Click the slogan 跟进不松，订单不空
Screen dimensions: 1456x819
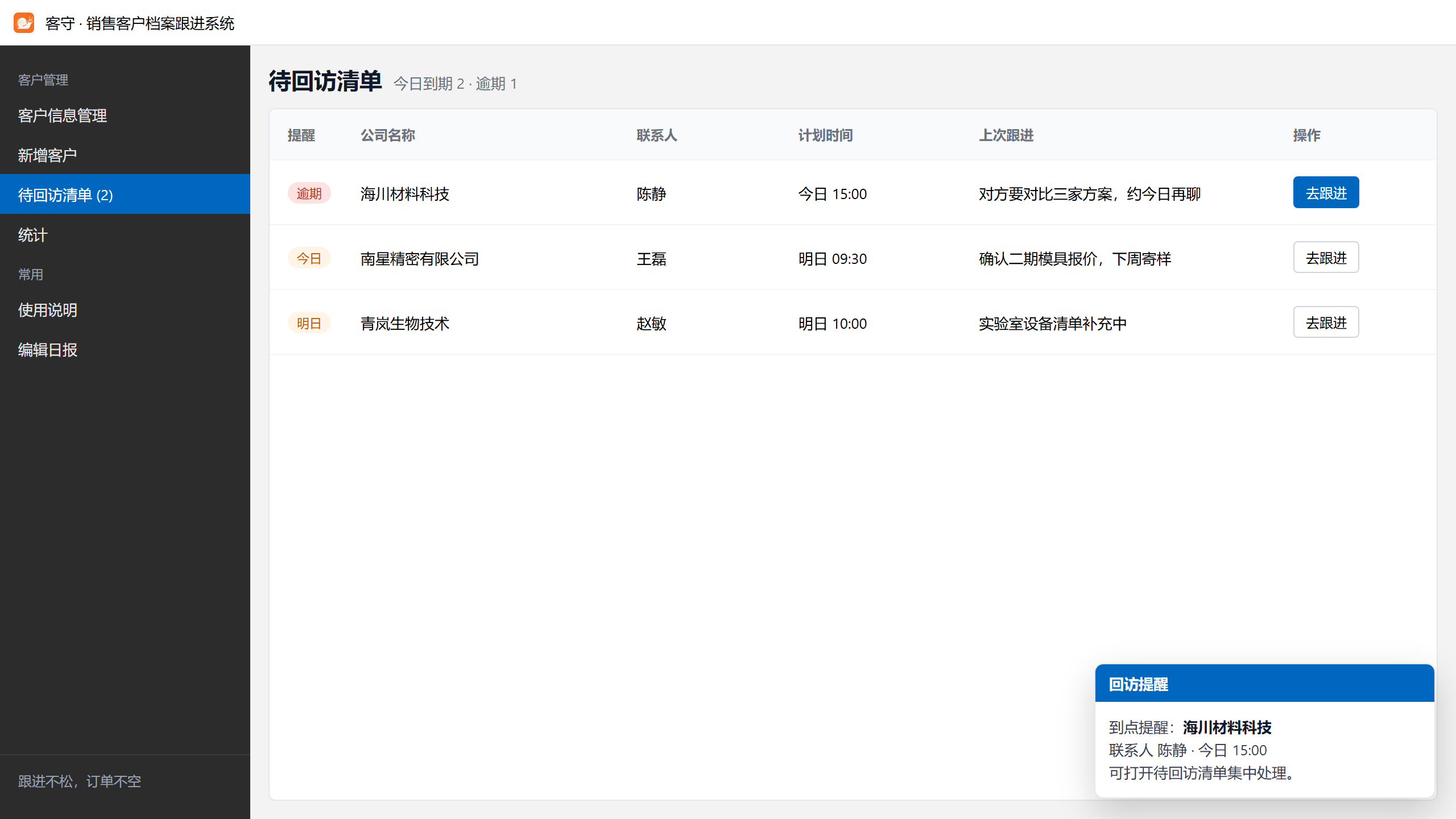80,781
